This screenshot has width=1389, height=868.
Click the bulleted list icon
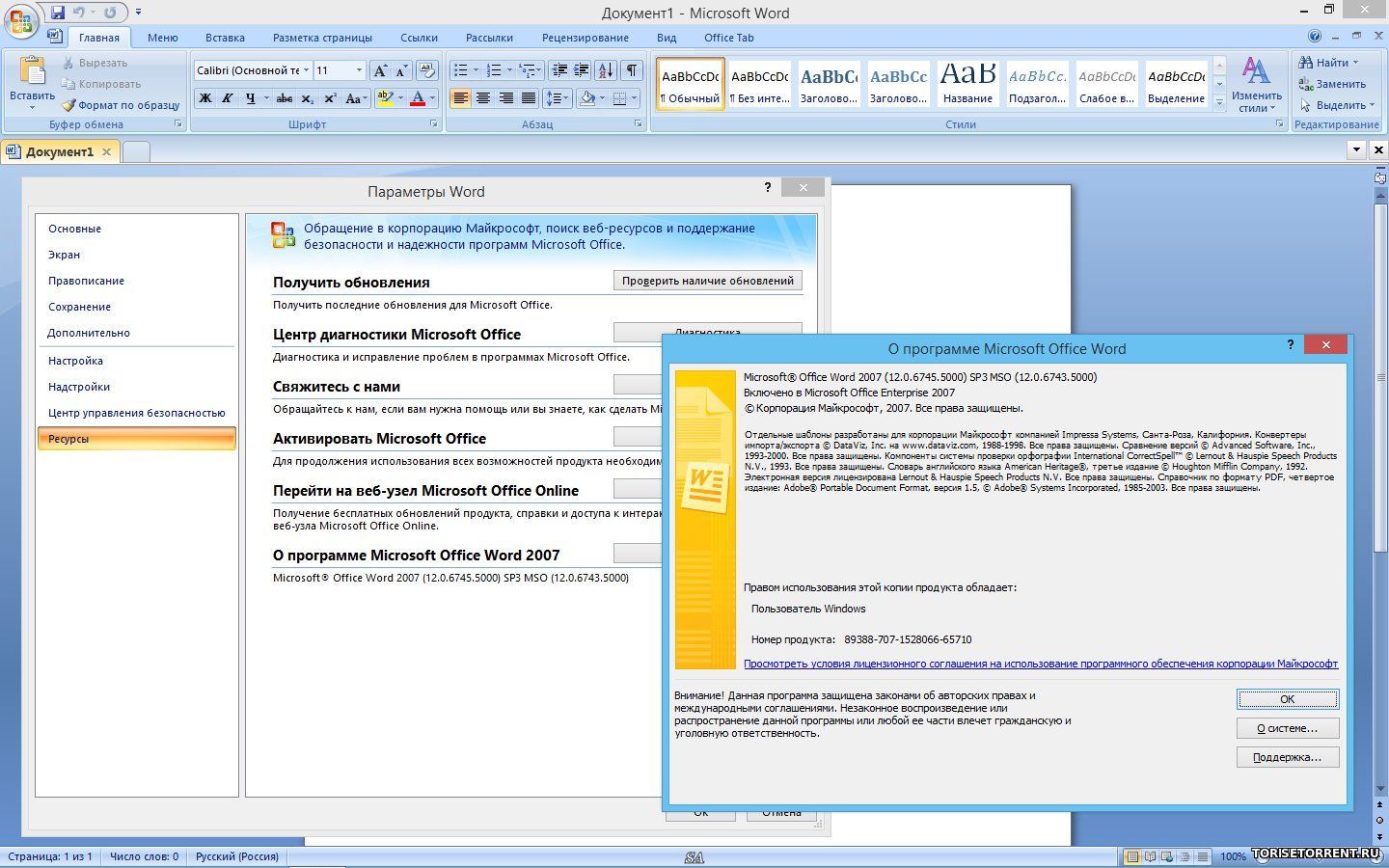[x=461, y=70]
